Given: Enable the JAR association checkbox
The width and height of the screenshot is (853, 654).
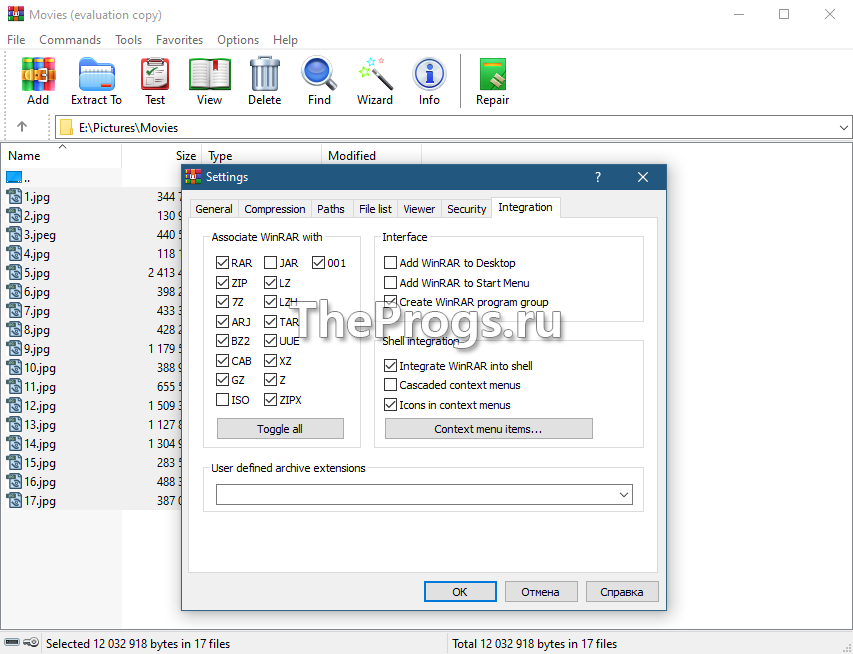Looking at the screenshot, I should pos(270,263).
